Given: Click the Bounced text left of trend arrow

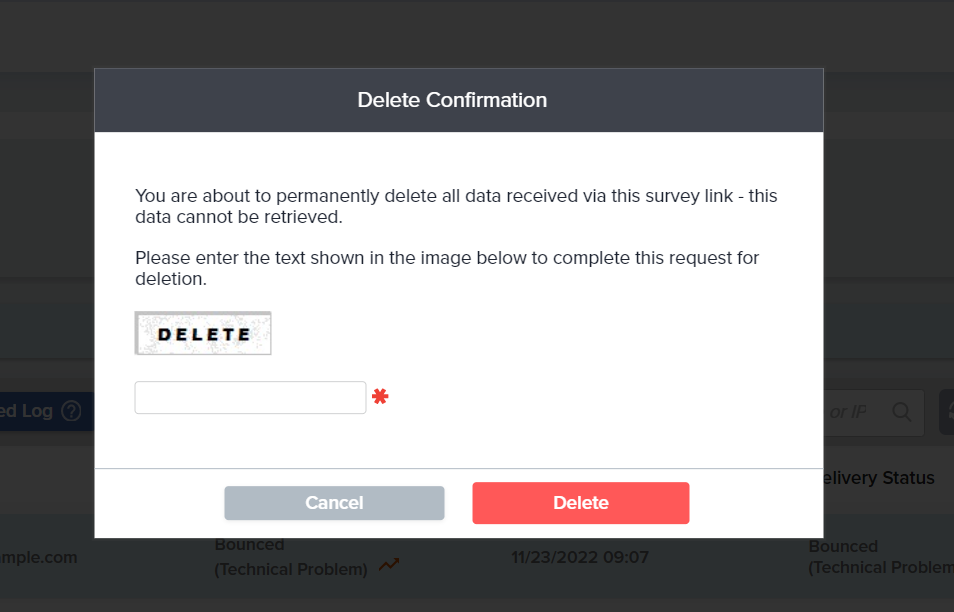Looking at the screenshot, I should pyautogui.click(x=250, y=545).
